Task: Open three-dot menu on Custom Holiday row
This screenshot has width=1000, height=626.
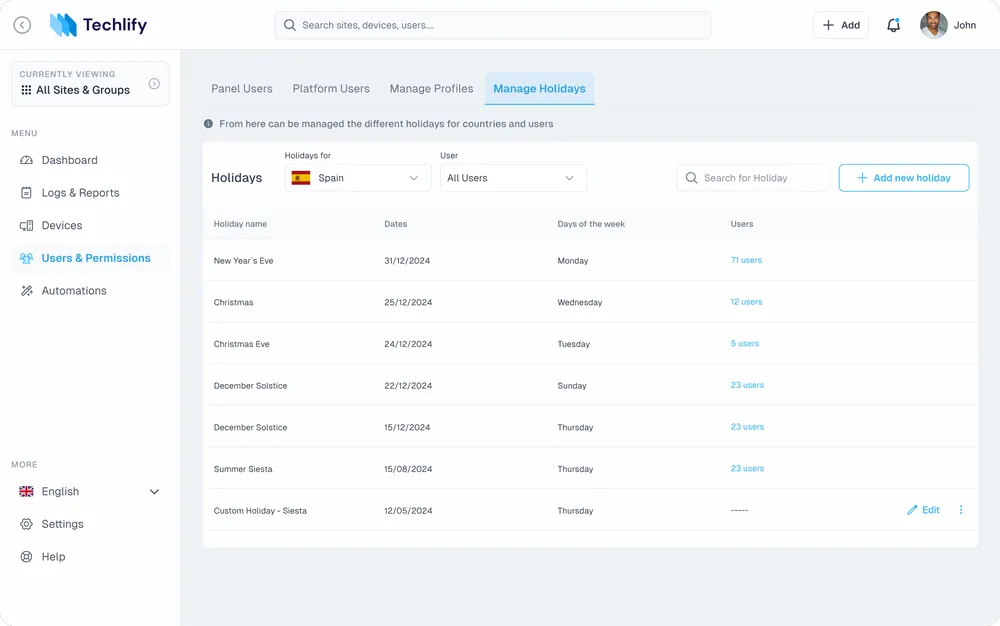Action: pyautogui.click(x=961, y=510)
